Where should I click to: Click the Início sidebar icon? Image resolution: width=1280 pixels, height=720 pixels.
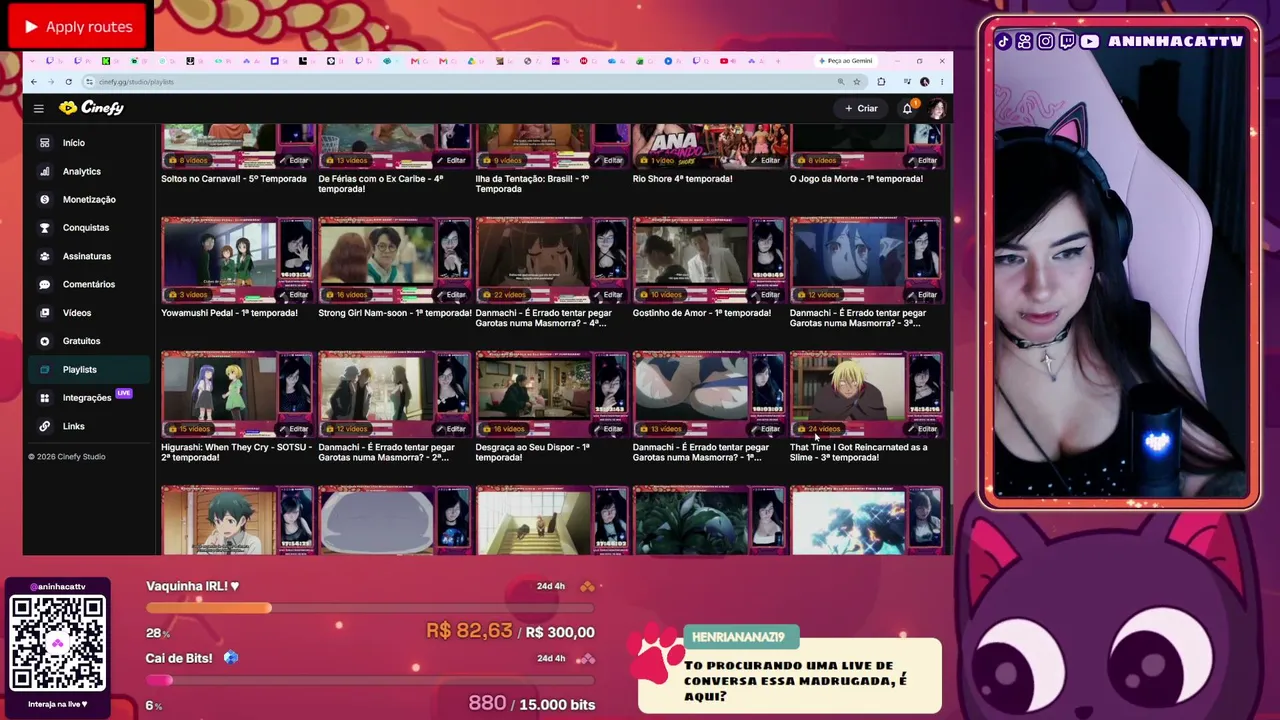[x=44, y=143]
